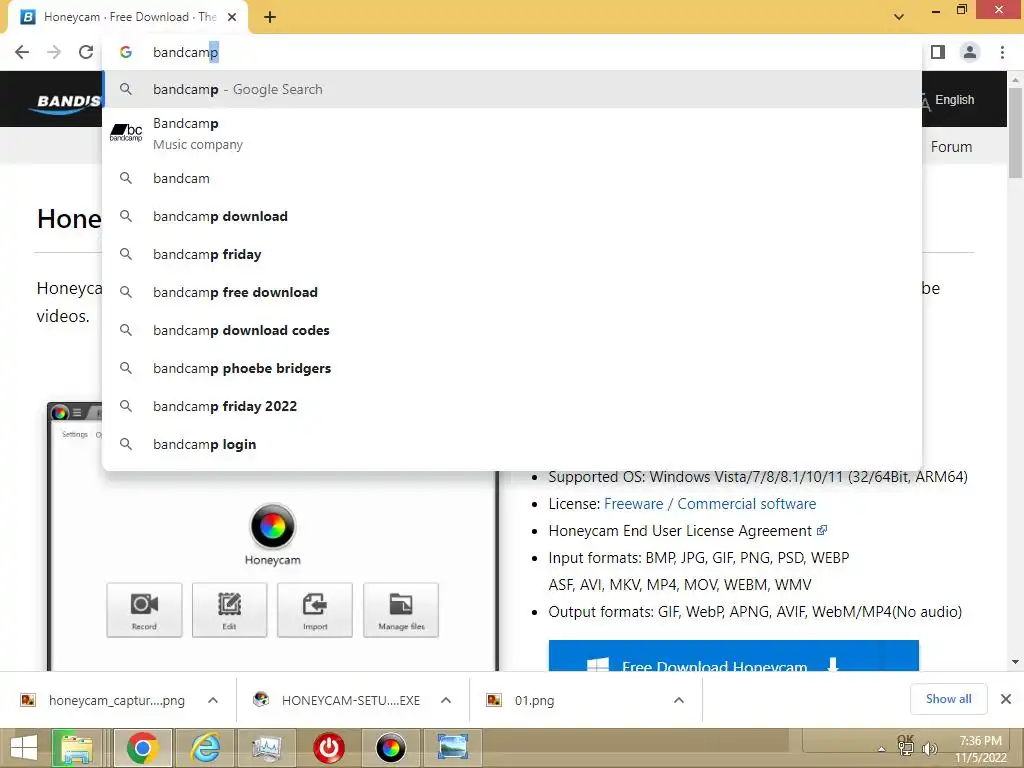Expand options for honeycam_captur....png download

click(213, 700)
